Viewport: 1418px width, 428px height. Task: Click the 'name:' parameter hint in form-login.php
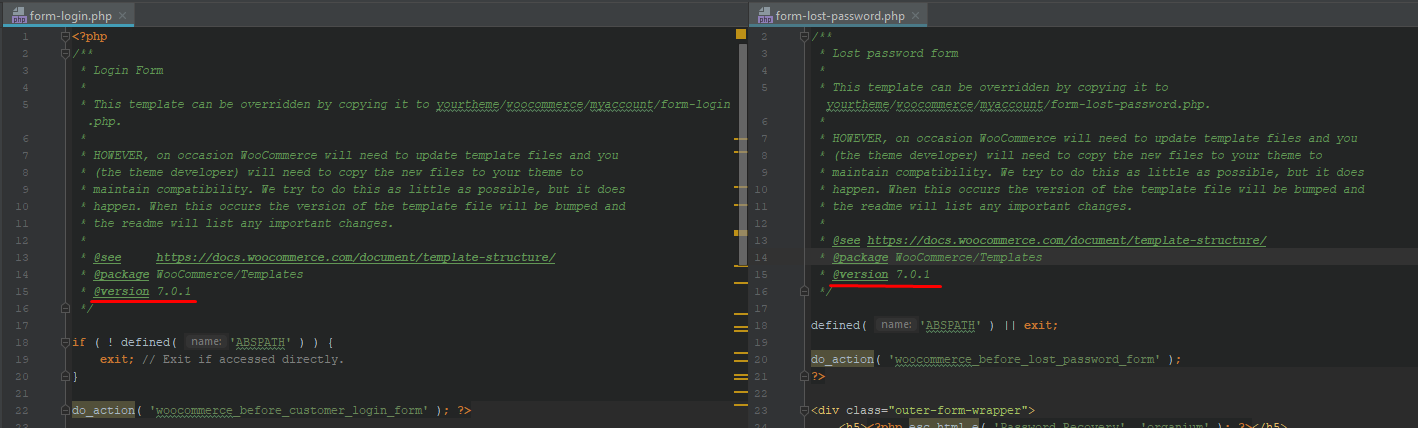click(x=206, y=342)
